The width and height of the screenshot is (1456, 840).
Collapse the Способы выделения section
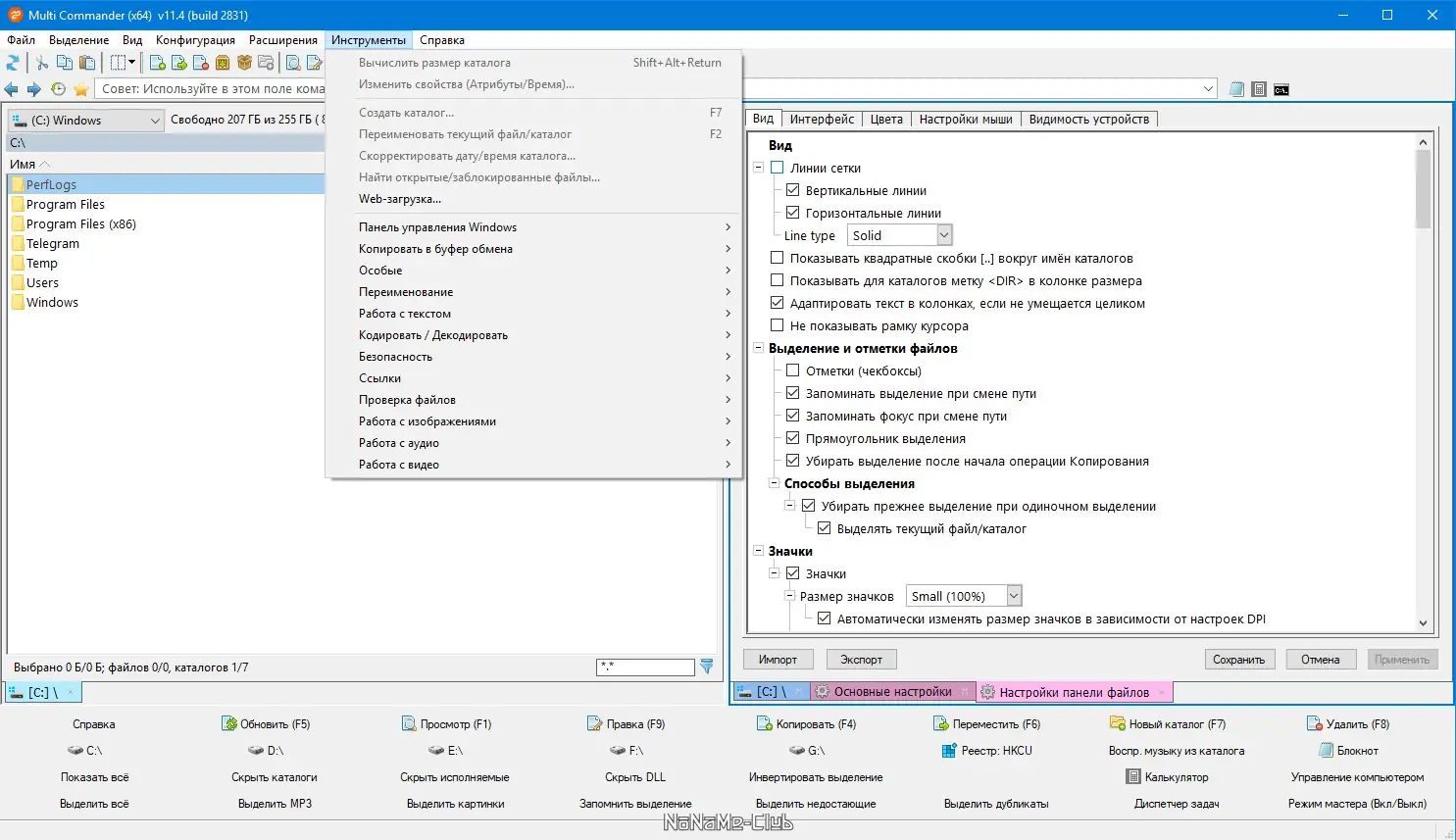tap(774, 483)
